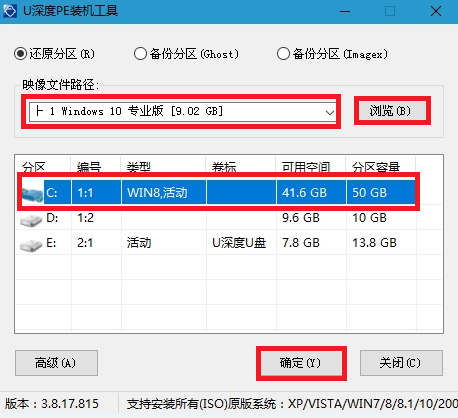The width and height of the screenshot is (458, 418).
Task: Click the 9.6 GB free space cell
Action: [x=301, y=218]
